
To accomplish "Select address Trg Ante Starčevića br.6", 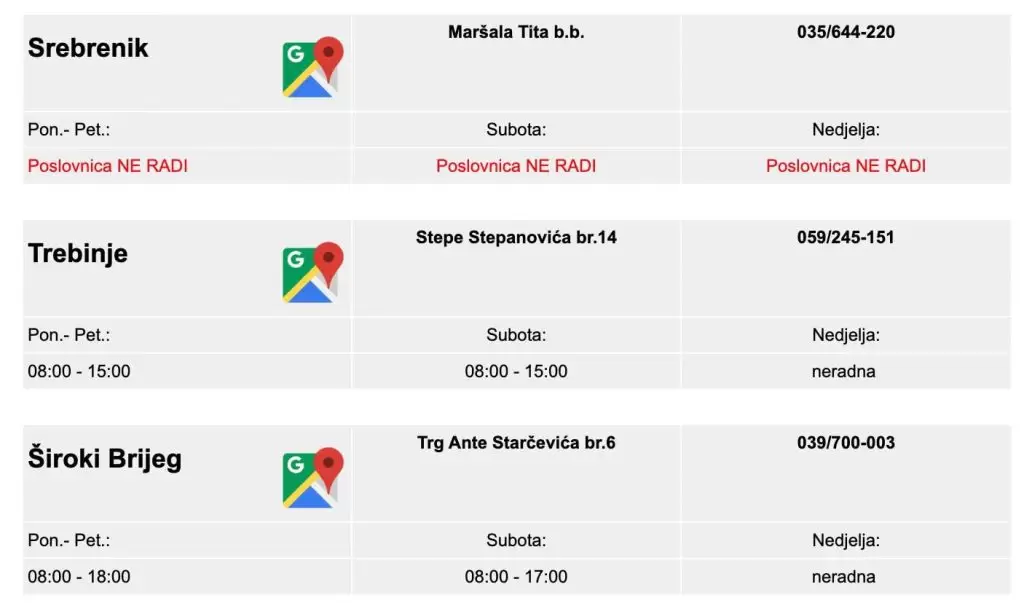I will click(516, 442).
